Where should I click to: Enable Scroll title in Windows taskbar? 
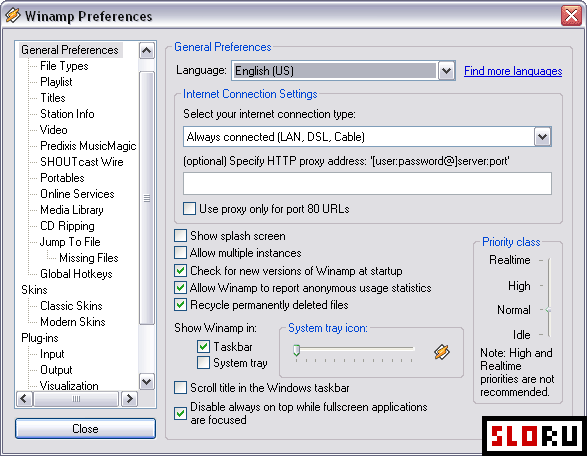[x=180, y=387]
